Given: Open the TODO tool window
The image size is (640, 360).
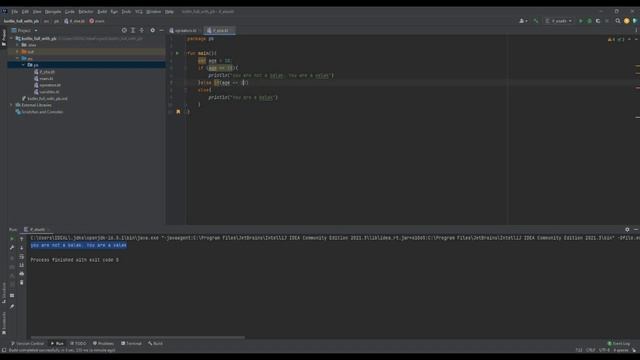Looking at the screenshot, I should tap(78, 344).
